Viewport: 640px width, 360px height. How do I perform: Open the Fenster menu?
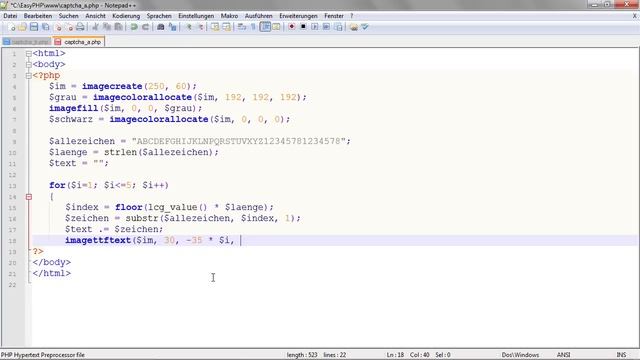click(334, 16)
